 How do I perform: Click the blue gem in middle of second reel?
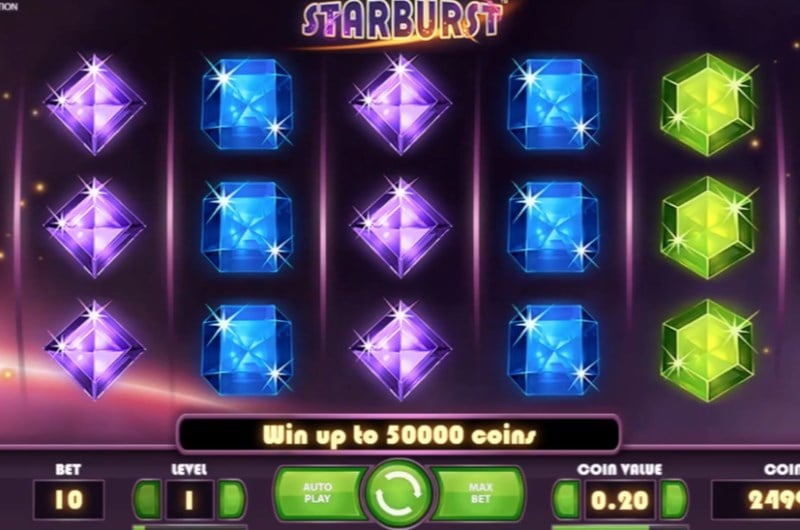click(x=247, y=227)
